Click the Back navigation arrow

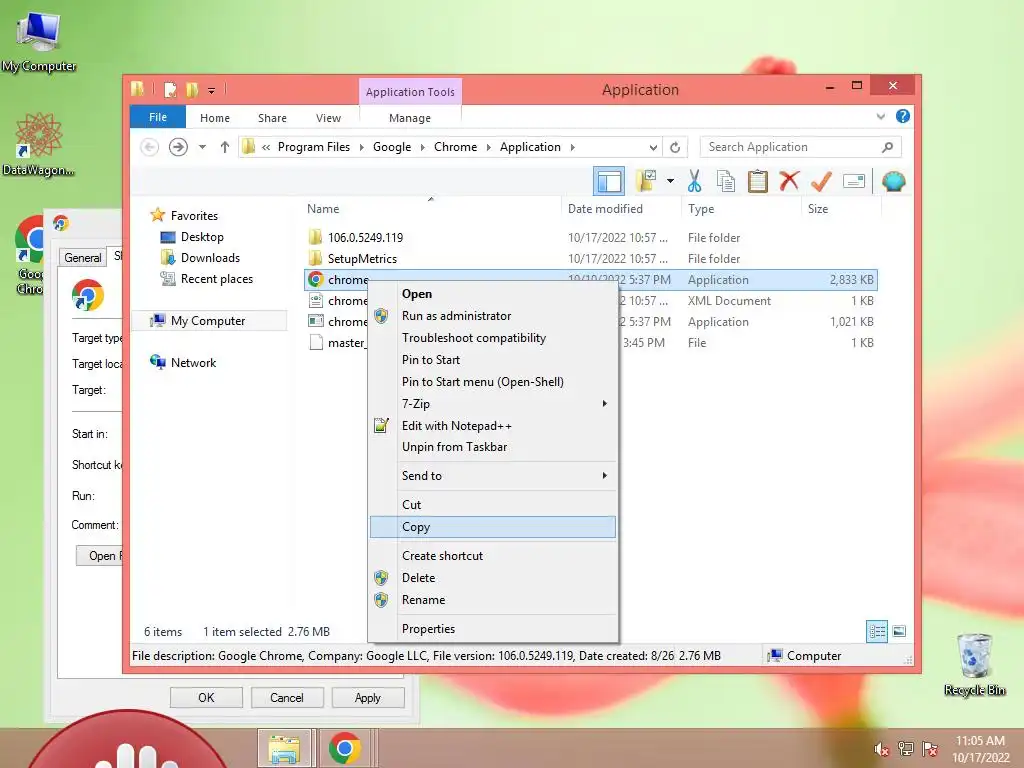pos(150,147)
